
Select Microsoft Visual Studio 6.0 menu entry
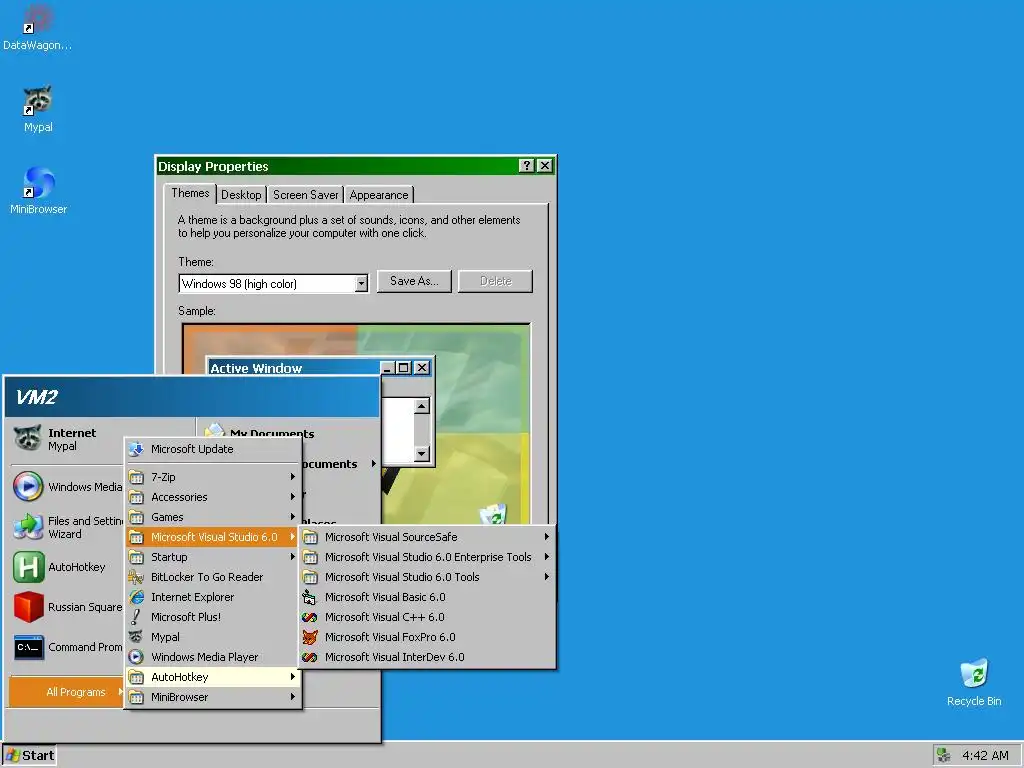pyautogui.click(x=213, y=537)
